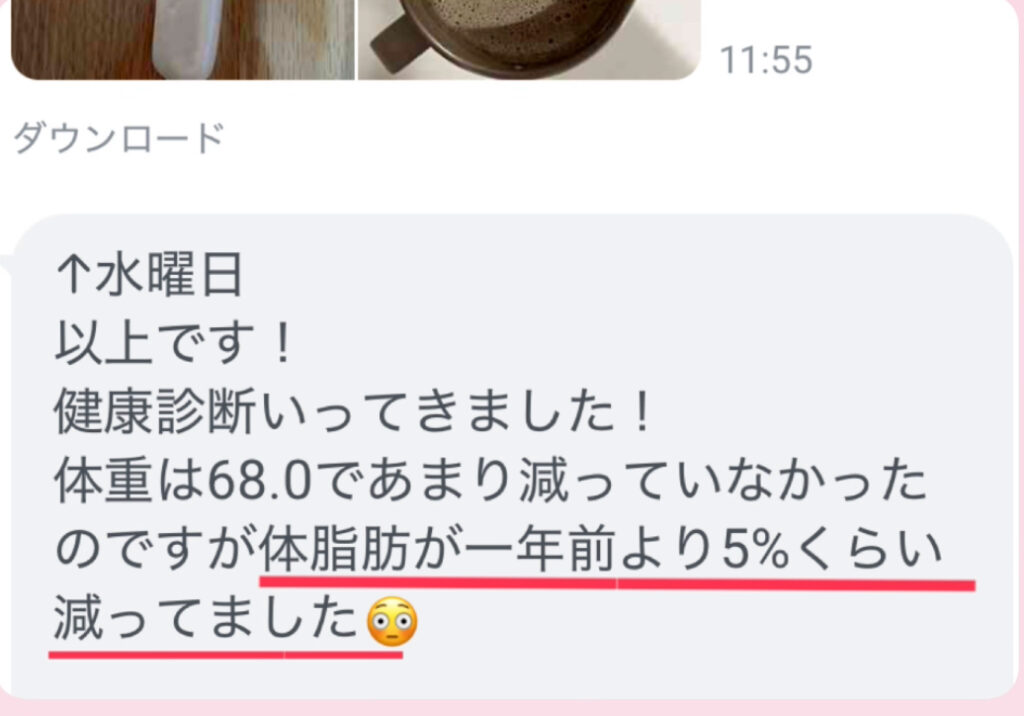Click the 健康診断いってきました！ line
Screen dimensions: 1024x716
353,412
